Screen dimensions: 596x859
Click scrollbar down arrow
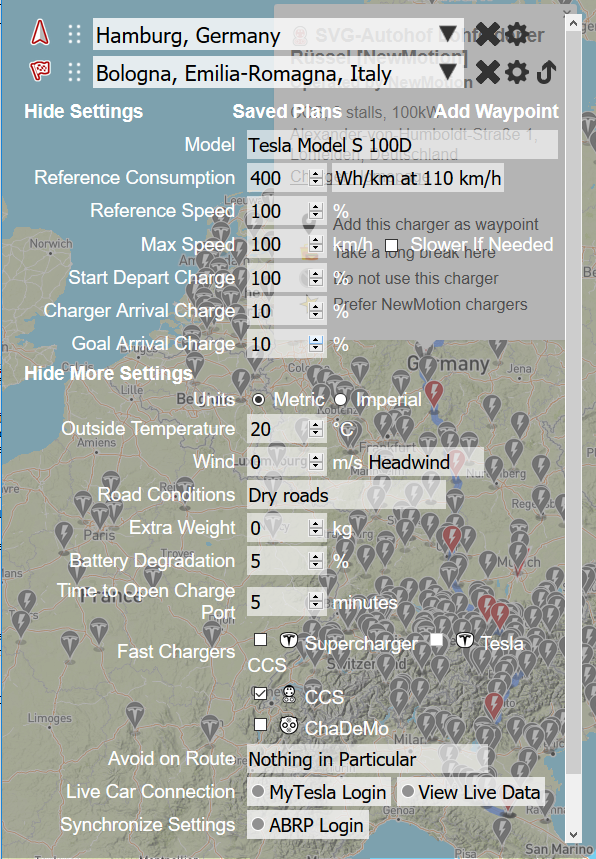573,835
